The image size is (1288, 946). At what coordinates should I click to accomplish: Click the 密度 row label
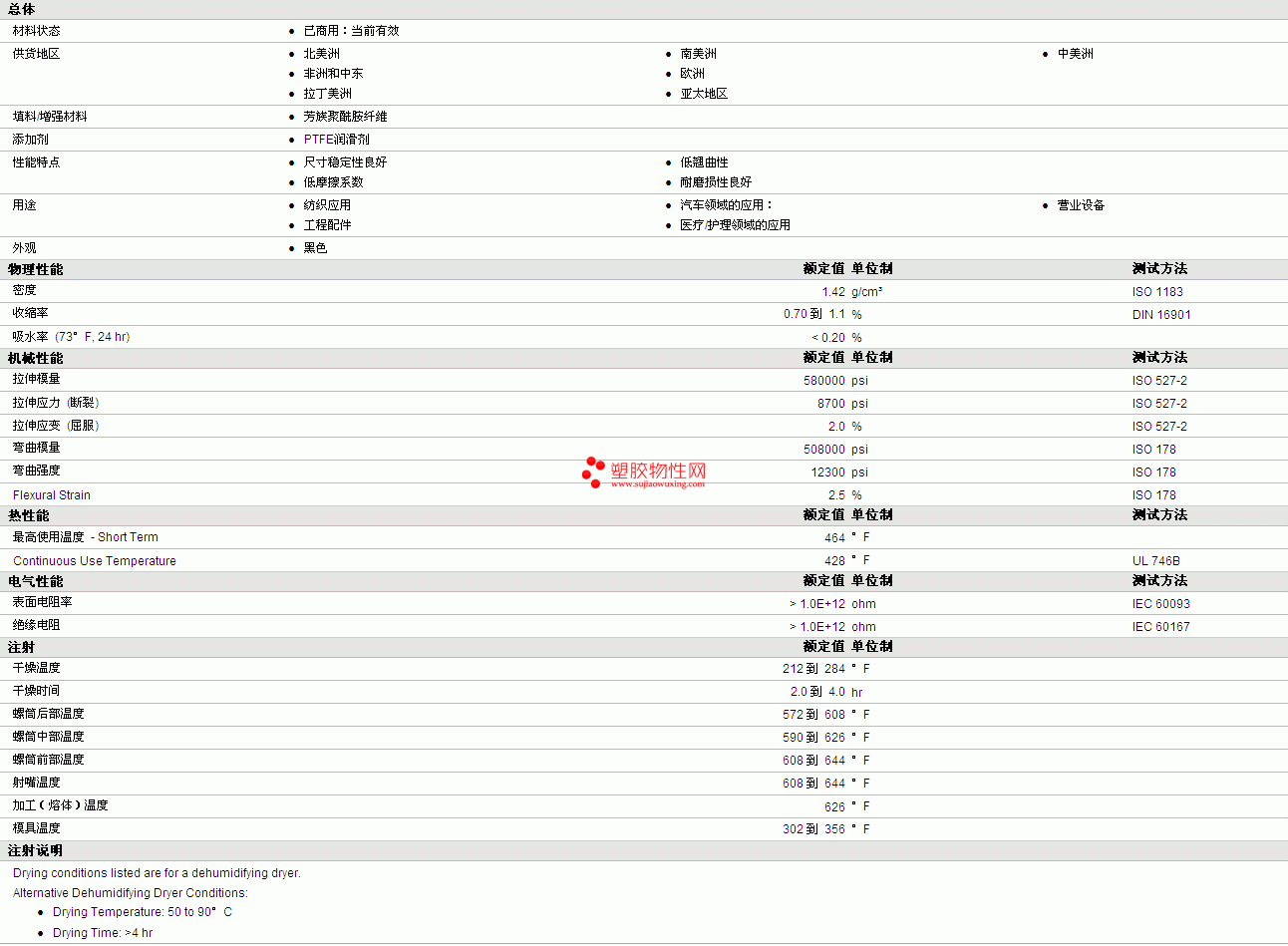coord(24,290)
